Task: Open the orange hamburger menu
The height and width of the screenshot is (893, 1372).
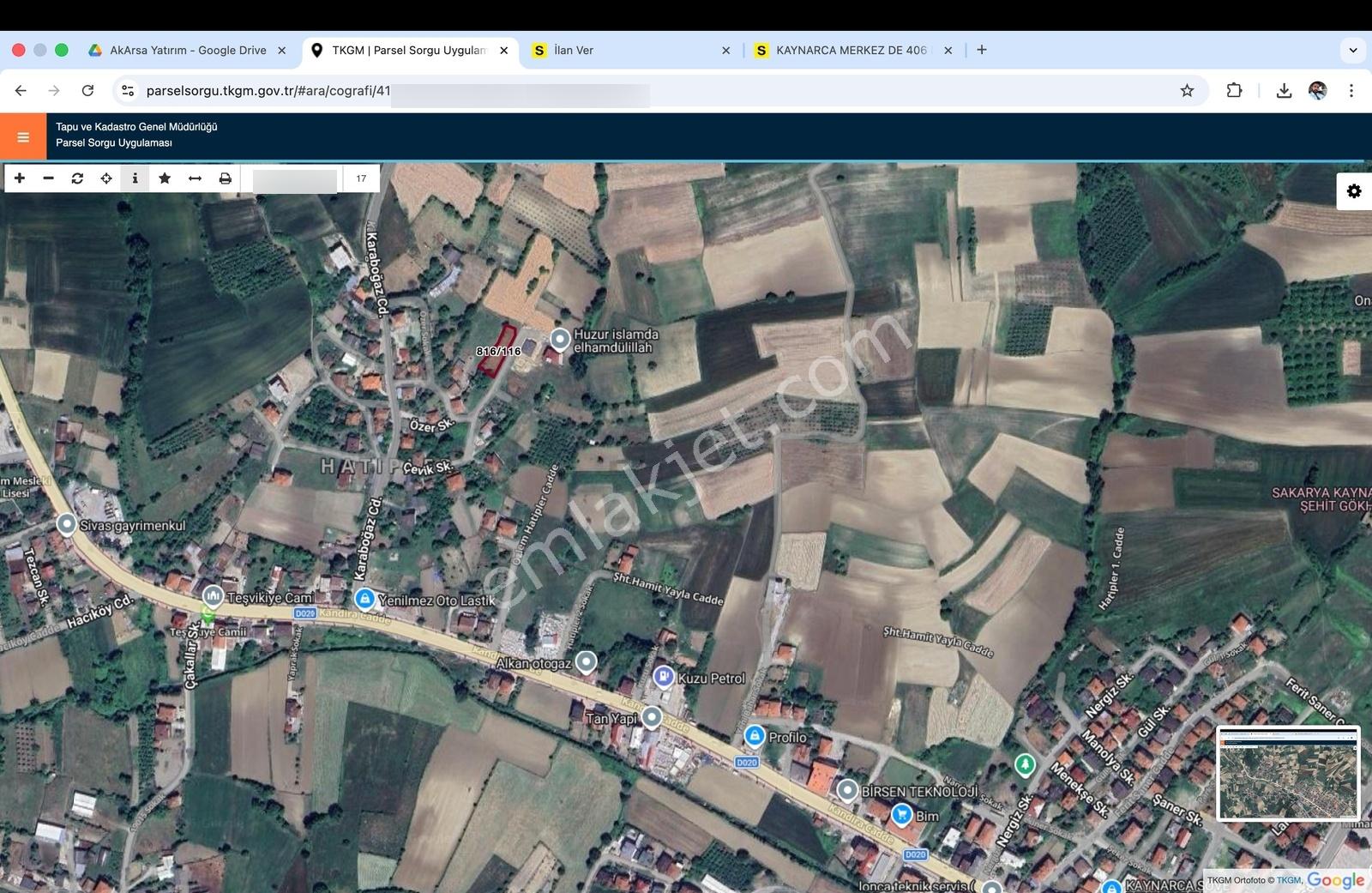Action: pos(23,136)
